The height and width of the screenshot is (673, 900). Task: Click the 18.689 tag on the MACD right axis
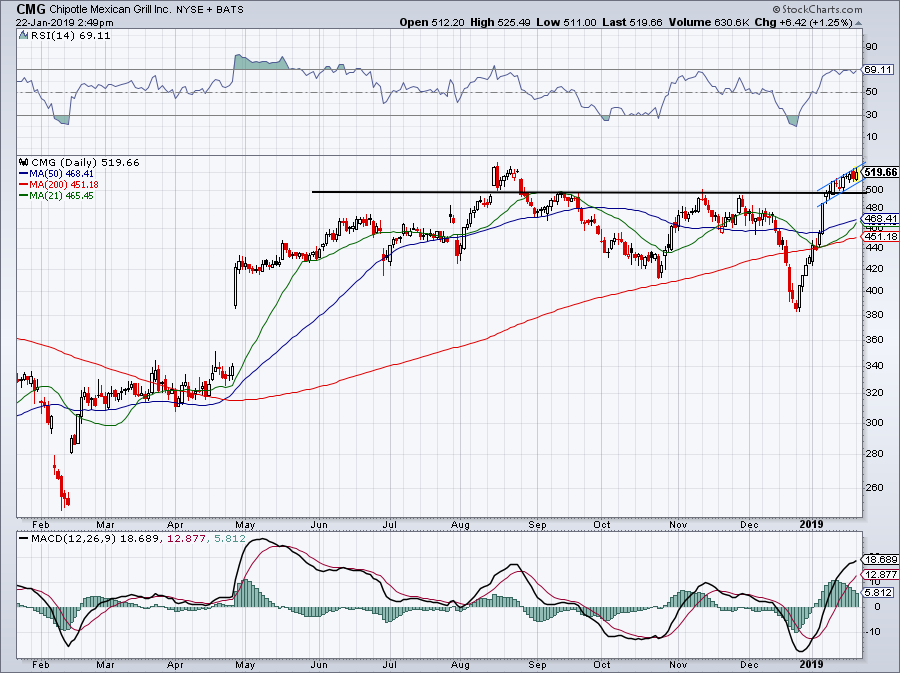click(880, 559)
